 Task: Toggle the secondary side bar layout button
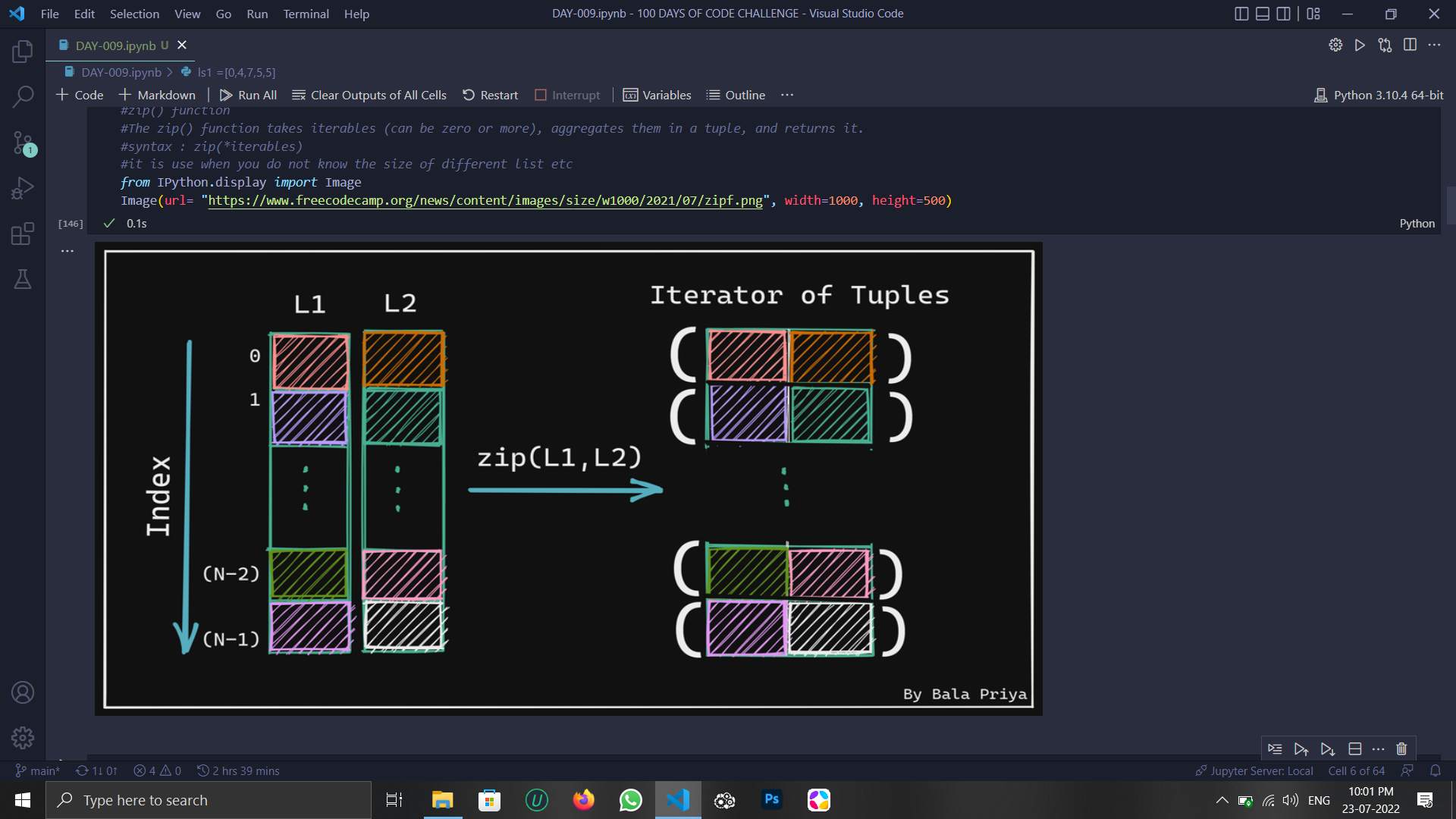(x=1283, y=14)
